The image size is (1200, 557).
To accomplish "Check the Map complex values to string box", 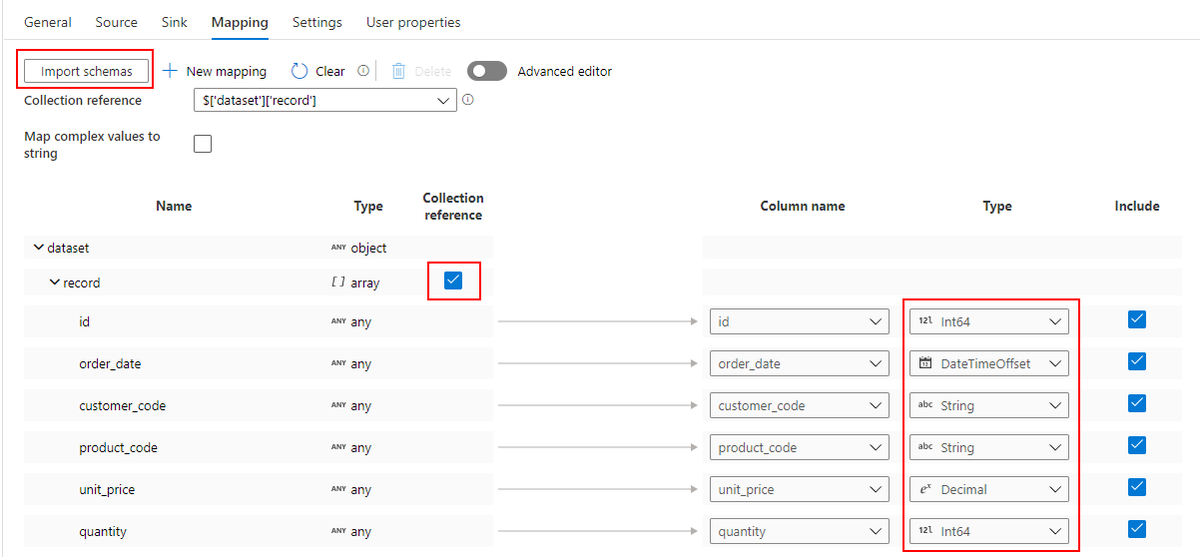I will [203, 144].
